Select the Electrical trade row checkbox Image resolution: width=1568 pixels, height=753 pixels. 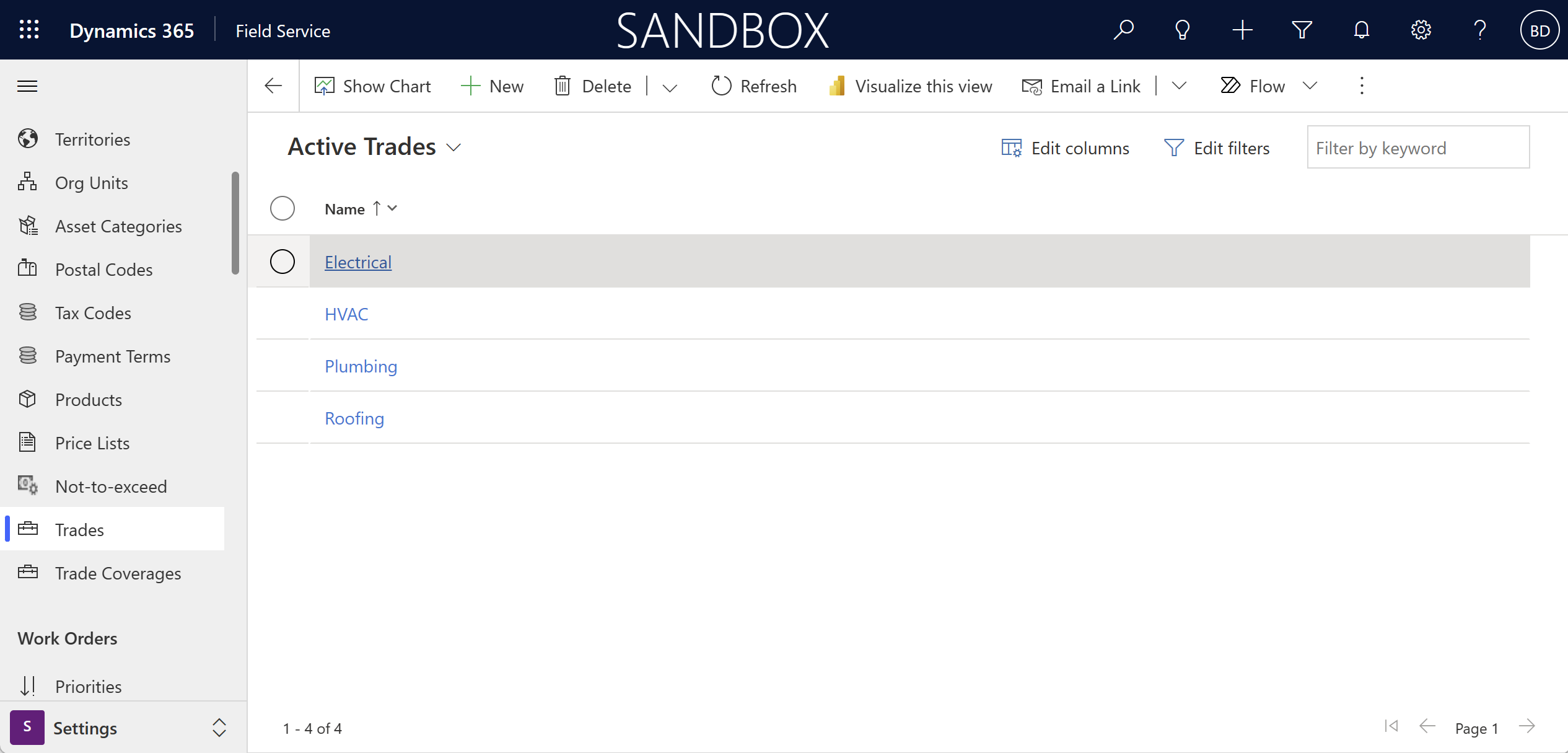(282, 261)
